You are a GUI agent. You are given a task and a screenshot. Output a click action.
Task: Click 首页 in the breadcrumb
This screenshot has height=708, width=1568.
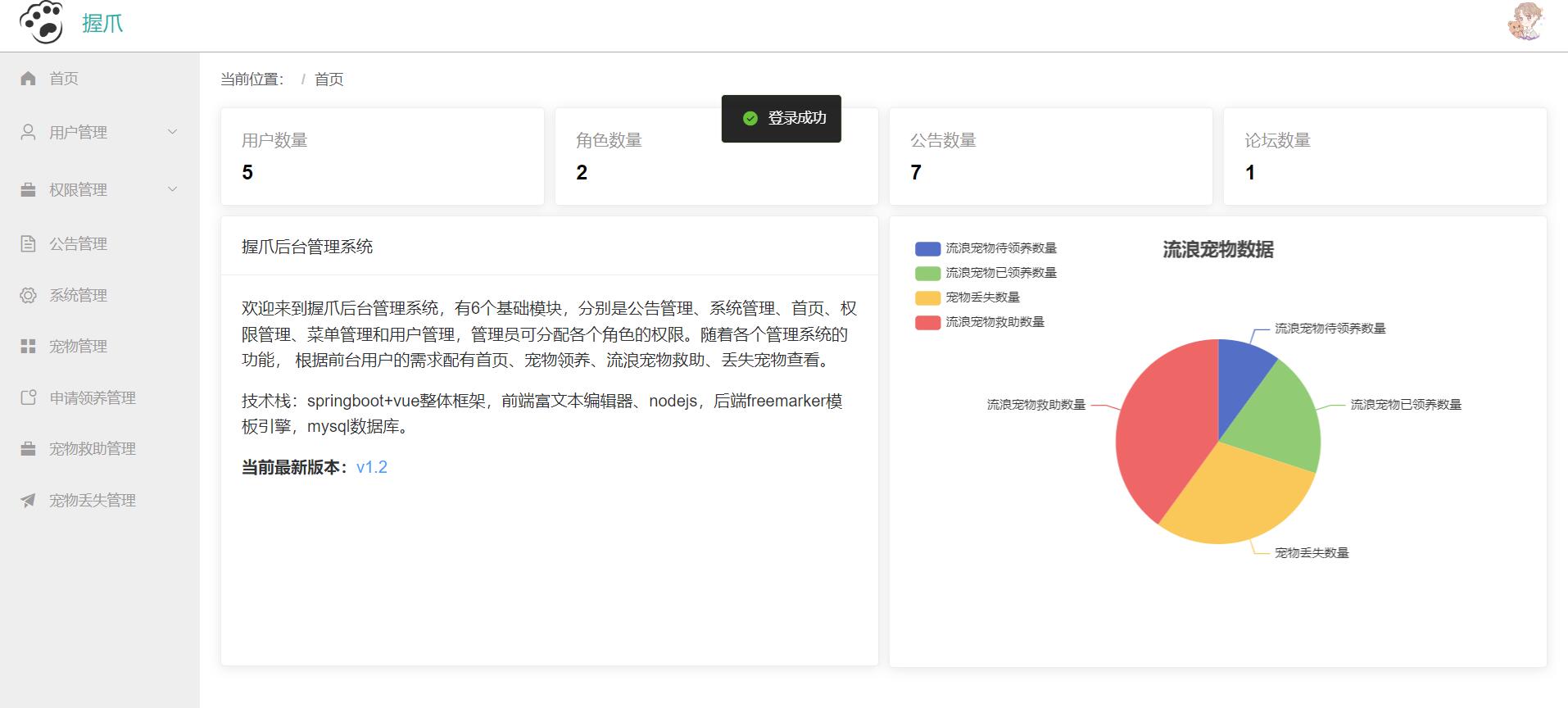(x=329, y=79)
